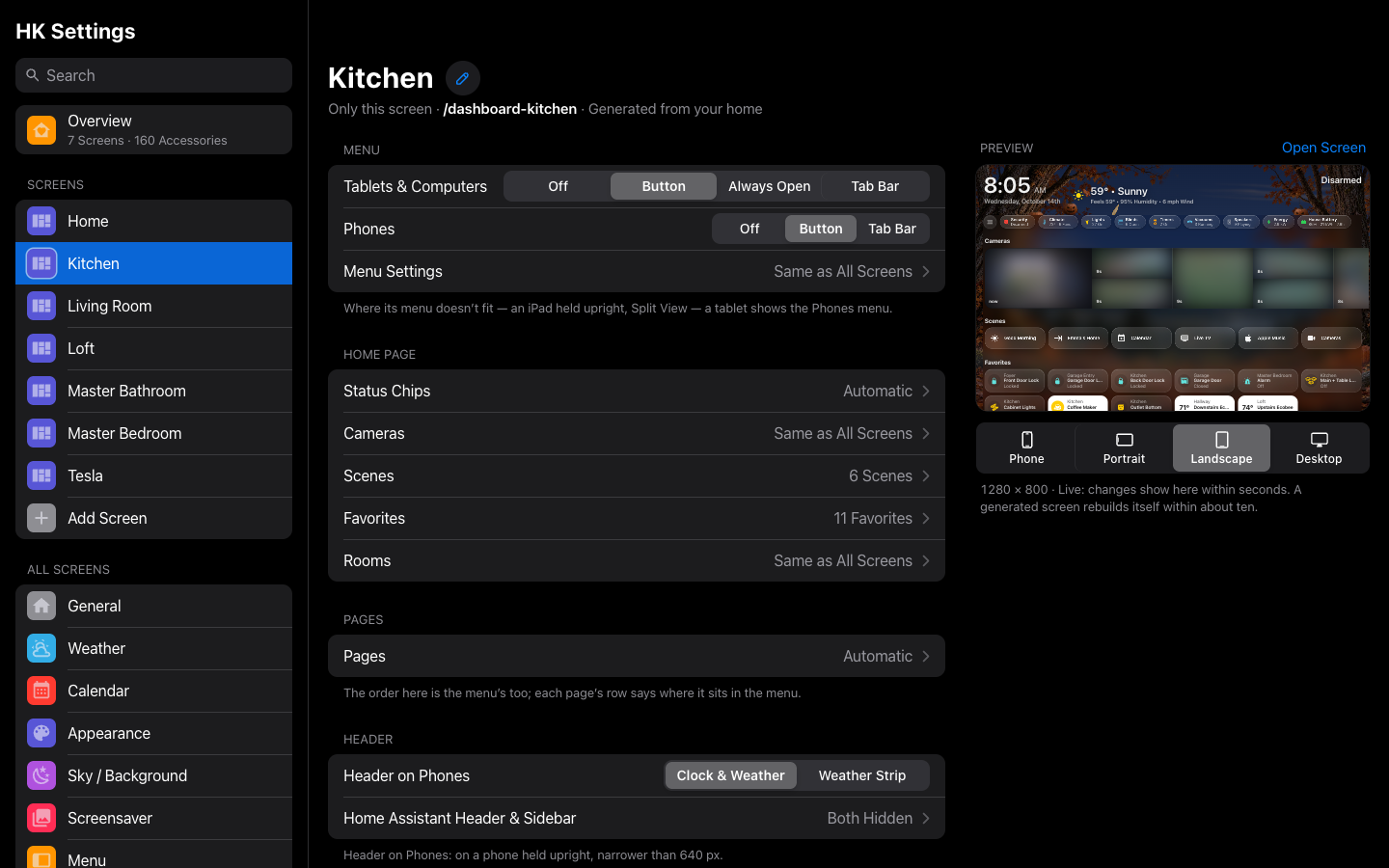The image size is (1389, 868).
Task: Set Tablets & Computers menu to Off
Action: 558,186
